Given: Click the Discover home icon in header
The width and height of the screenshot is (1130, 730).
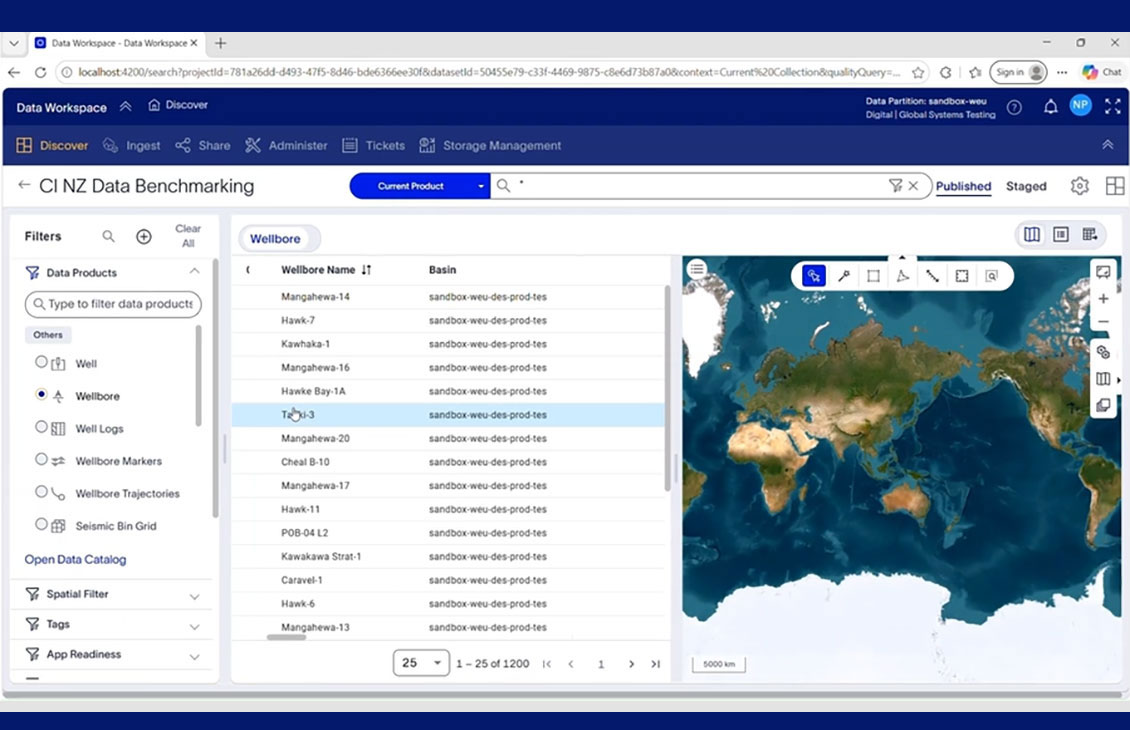Looking at the screenshot, I should coord(154,105).
